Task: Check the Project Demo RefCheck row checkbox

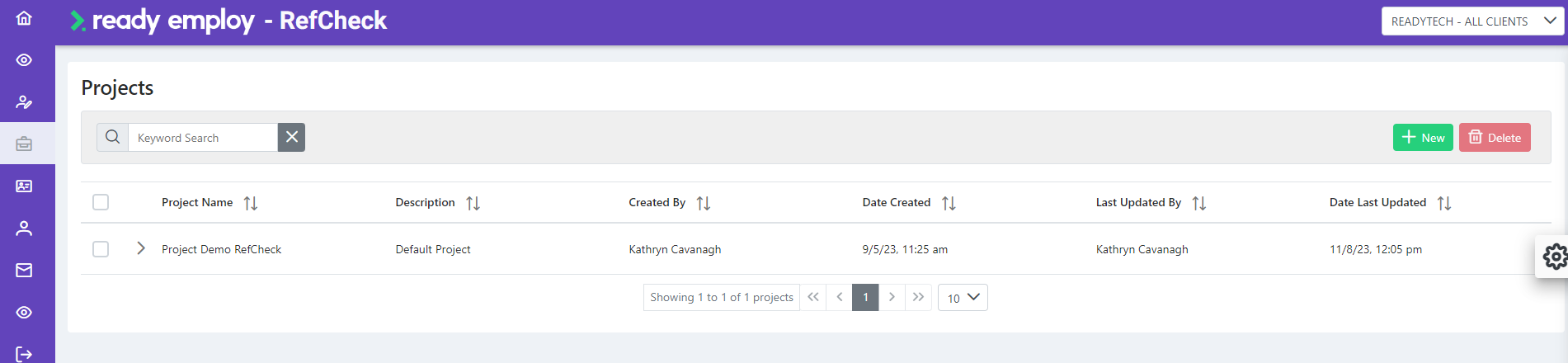Action: (101, 249)
